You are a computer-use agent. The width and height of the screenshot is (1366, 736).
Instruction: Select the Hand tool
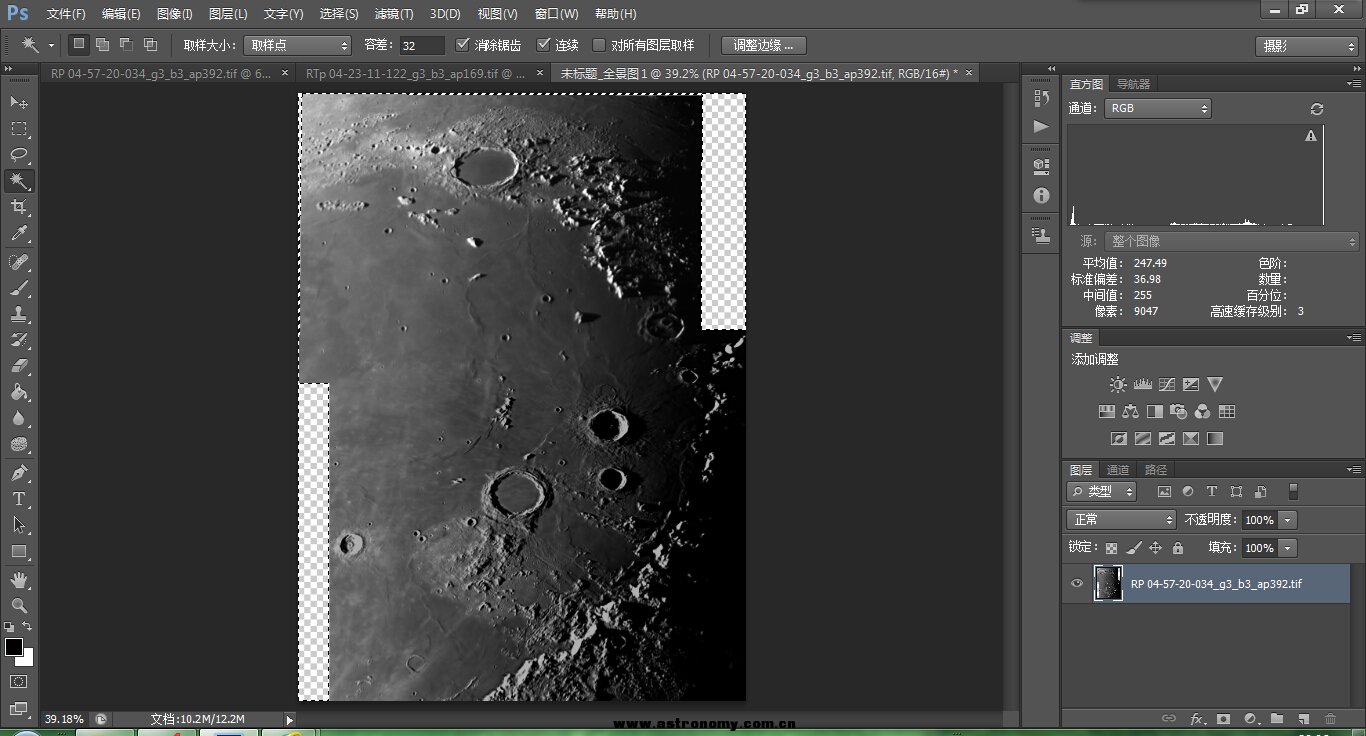(19, 579)
